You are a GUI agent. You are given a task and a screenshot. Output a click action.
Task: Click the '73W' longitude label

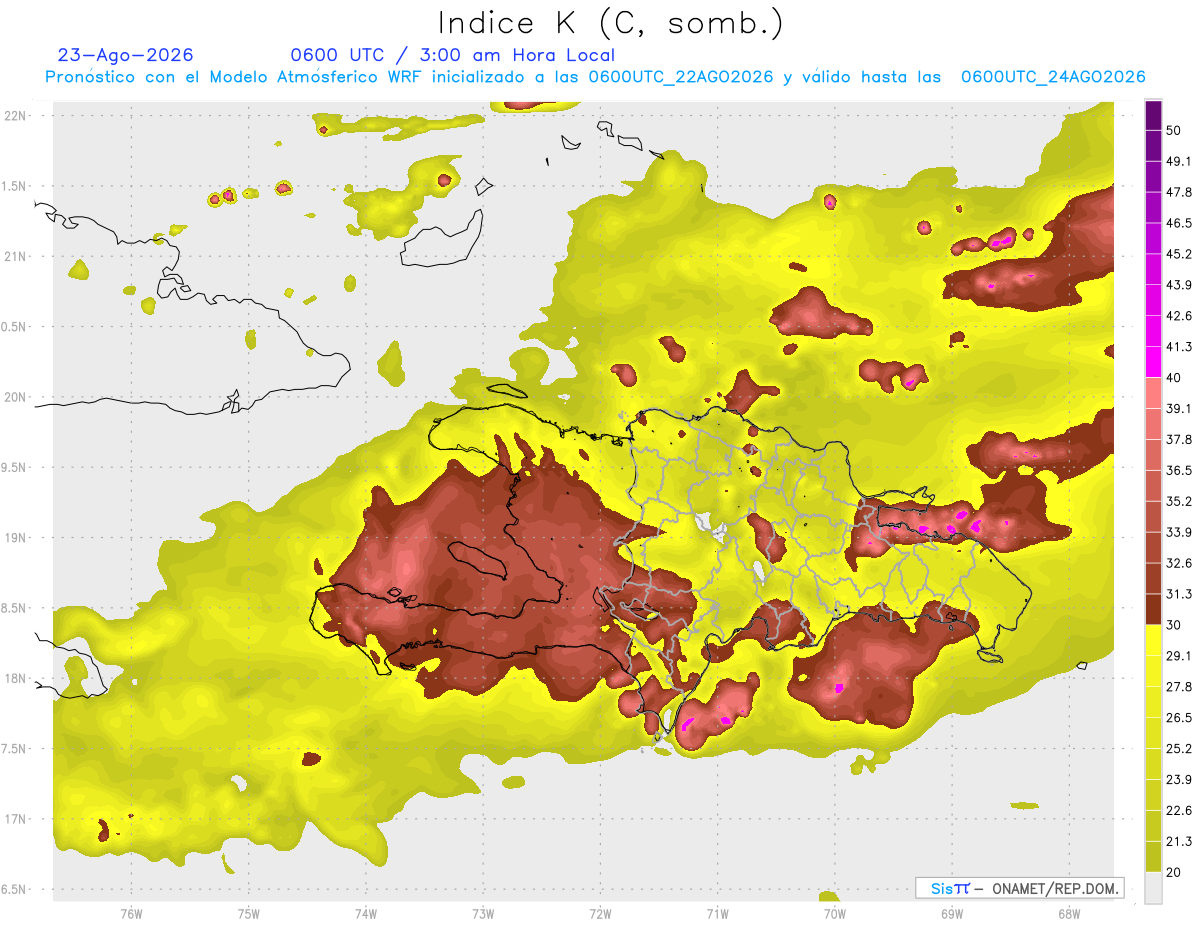pos(483,914)
